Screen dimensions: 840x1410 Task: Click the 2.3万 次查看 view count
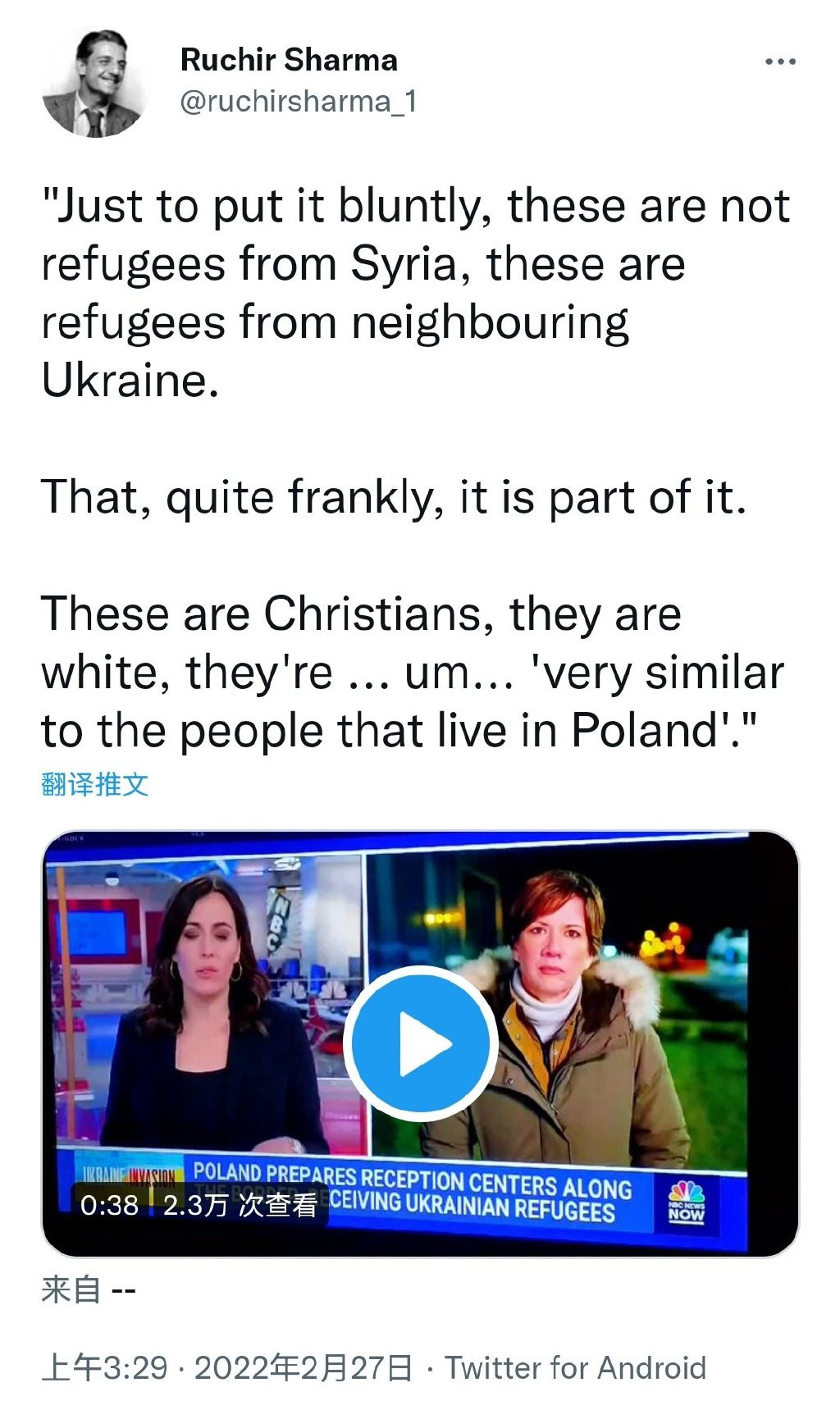(240, 1204)
